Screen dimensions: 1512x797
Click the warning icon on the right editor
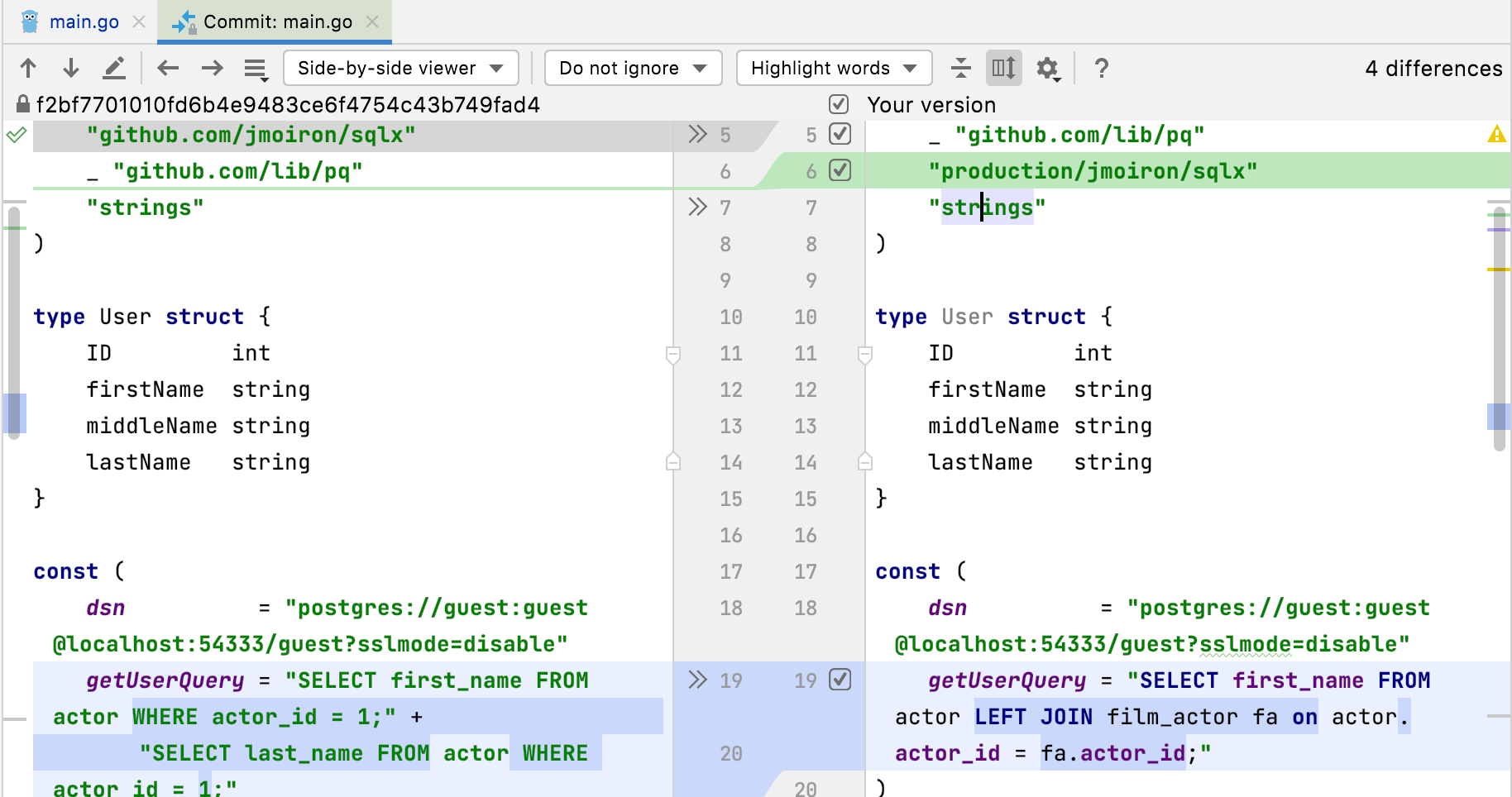[x=1497, y=134]
